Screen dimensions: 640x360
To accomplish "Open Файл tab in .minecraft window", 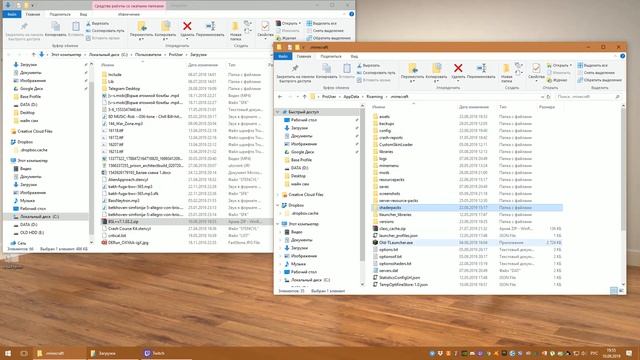I will click(x=283, y=56).
